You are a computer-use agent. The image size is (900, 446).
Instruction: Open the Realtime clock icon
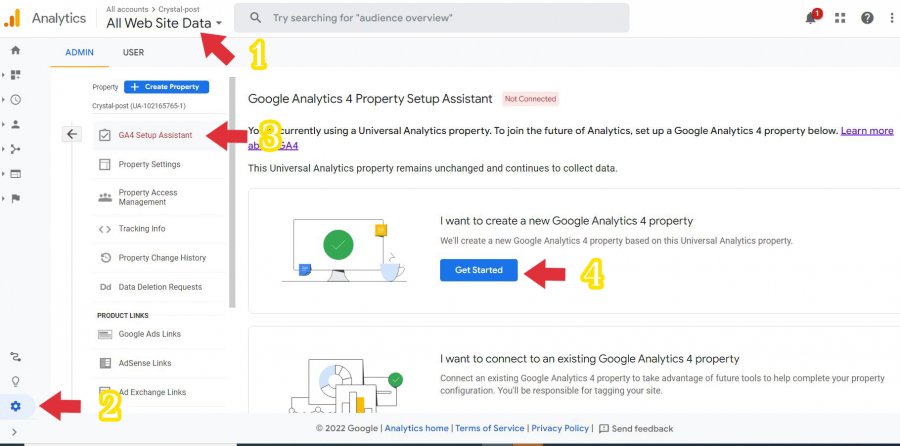pos(16,99)
